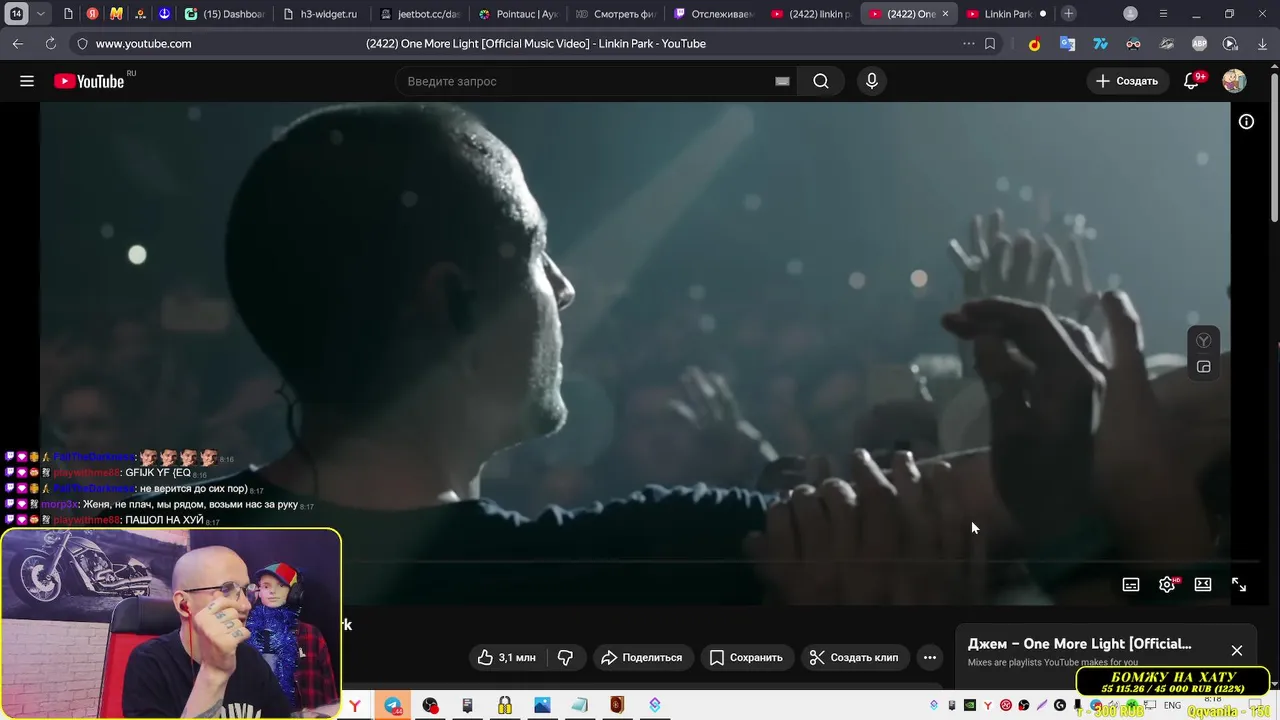Open the browser profile icon in title bar

coord(1130,14)
